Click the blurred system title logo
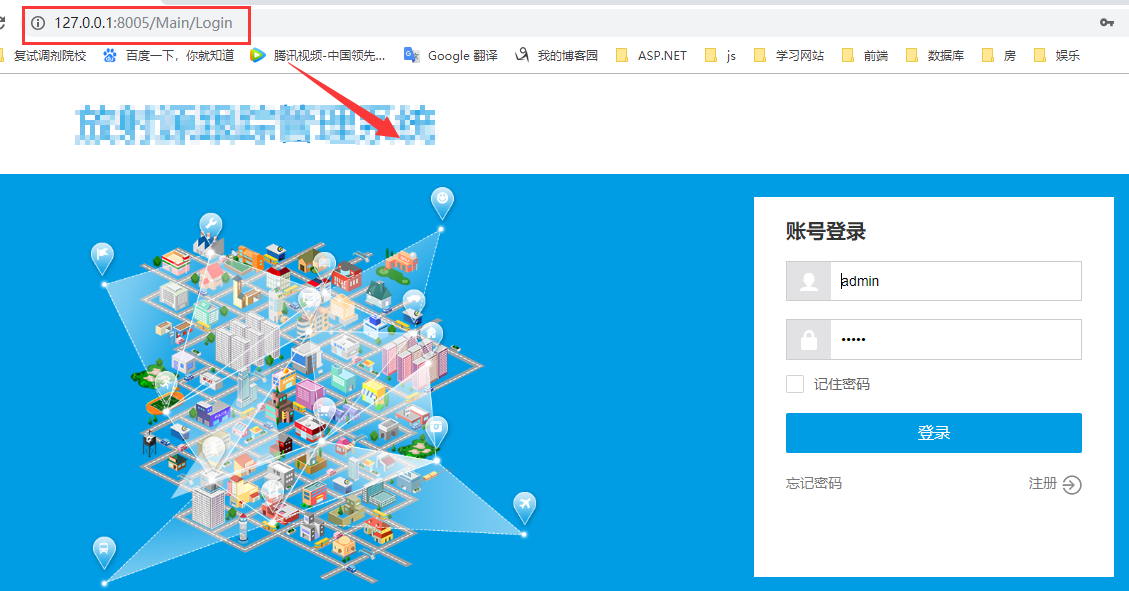Screen dimensions: 1129x591 [256, 125]
